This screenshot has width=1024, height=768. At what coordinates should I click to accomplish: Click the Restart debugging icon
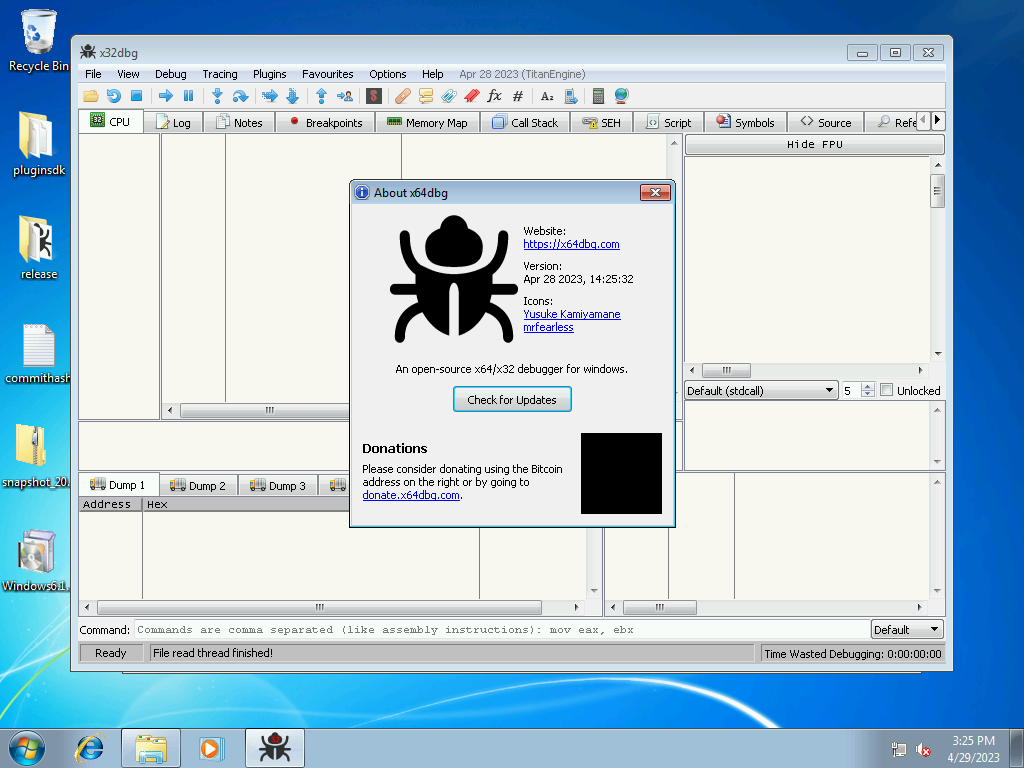pos(114,96)
